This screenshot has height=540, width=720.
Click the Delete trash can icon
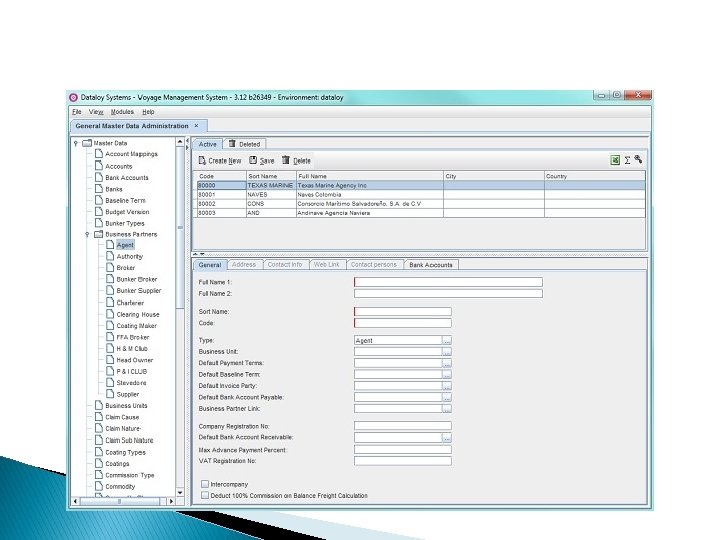[x=286, y=160]
